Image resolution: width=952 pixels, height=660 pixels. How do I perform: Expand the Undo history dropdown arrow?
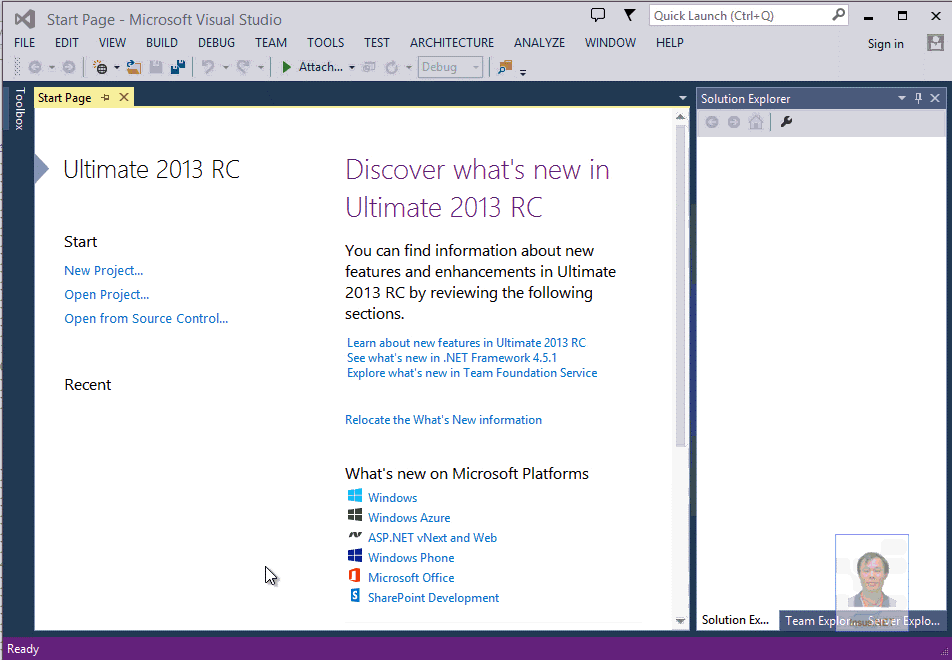(x=225, y=68)
